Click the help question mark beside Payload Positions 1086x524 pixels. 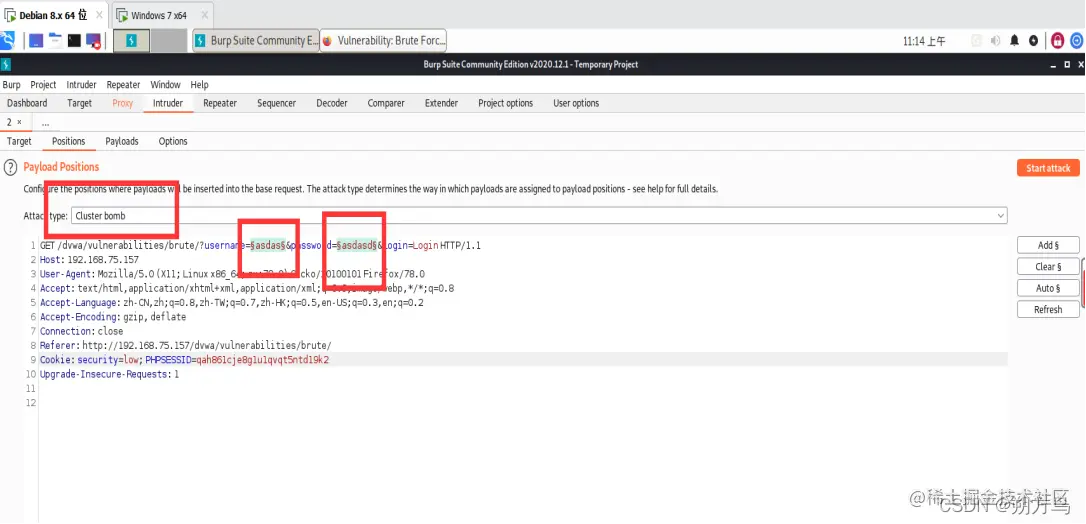pyautogui.click(x=10, y=167)
